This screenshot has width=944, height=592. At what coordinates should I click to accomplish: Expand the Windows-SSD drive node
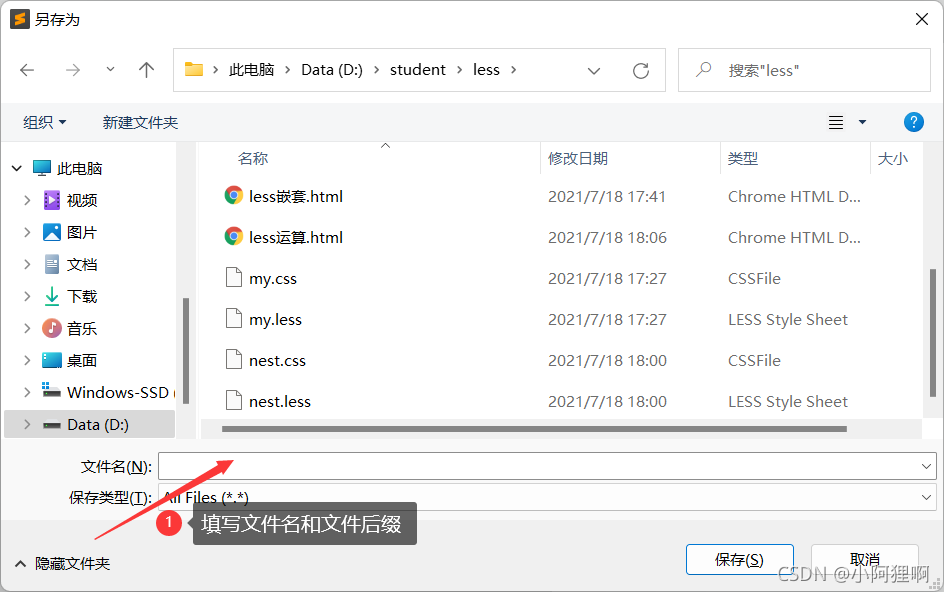pos(27,392)
